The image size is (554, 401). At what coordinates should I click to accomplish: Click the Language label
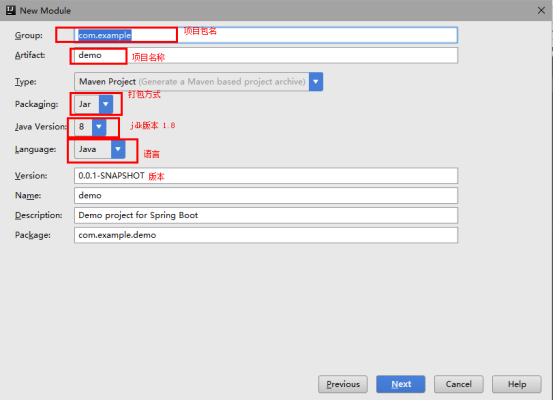35,149
